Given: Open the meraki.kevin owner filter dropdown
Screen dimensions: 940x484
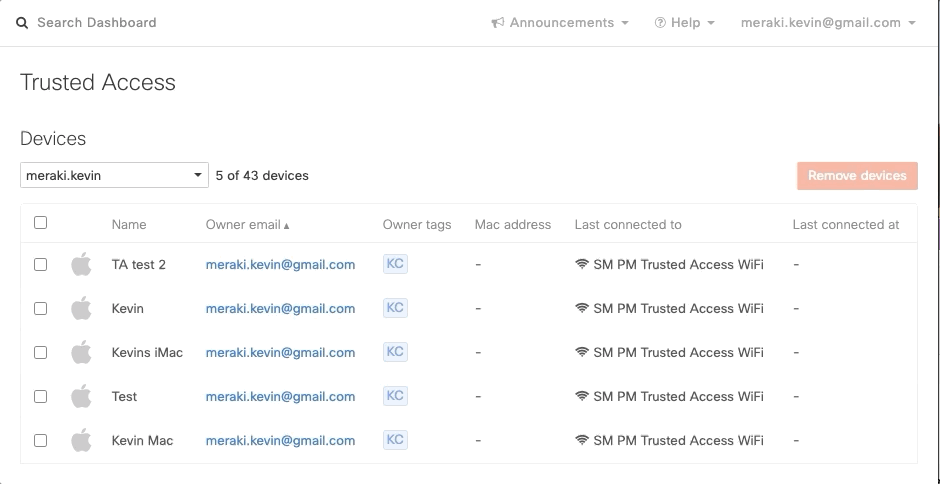Looking at the screenshot, I should coord(114,176).
